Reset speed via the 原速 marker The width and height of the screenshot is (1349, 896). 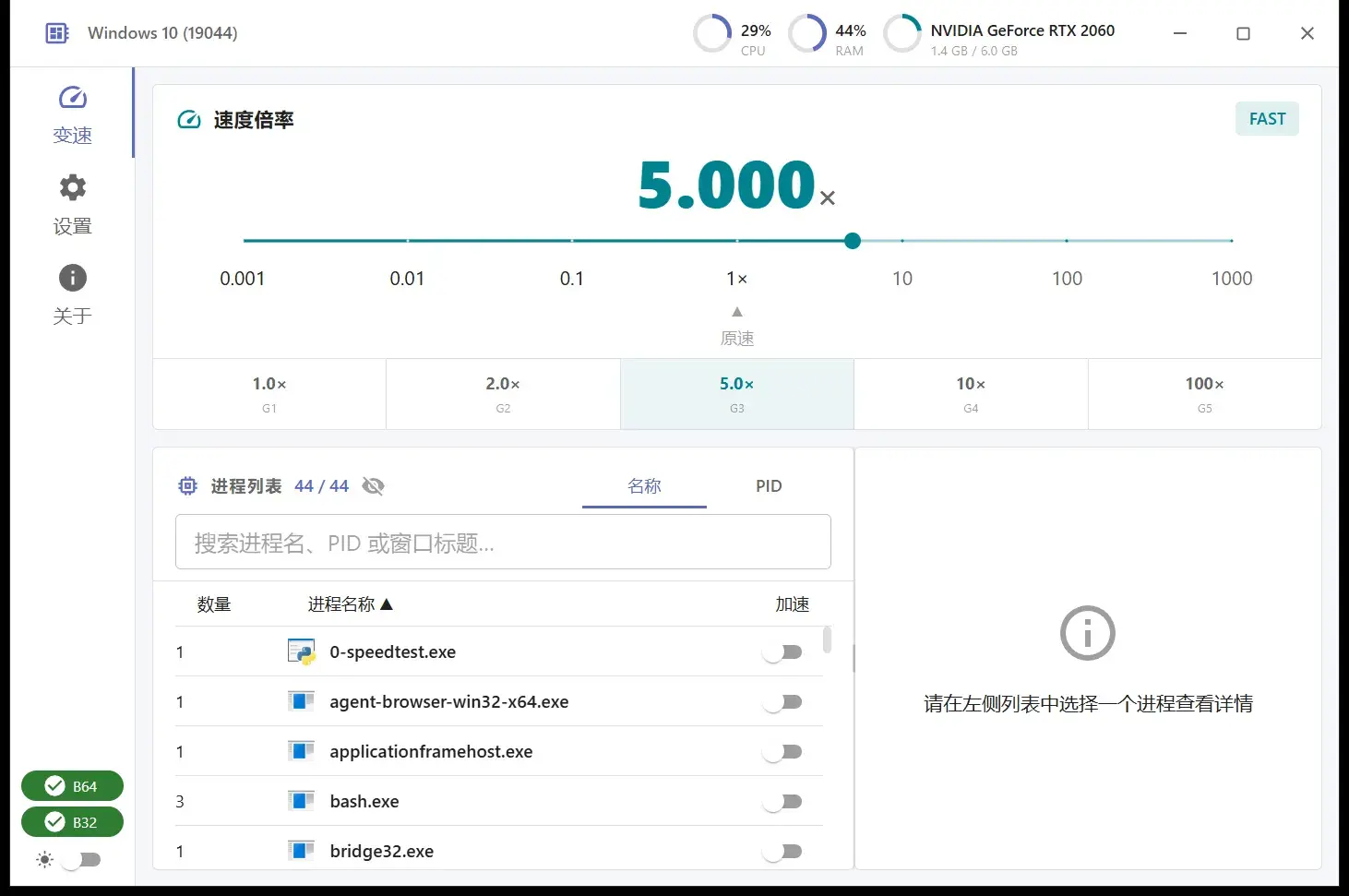[737, 327]
